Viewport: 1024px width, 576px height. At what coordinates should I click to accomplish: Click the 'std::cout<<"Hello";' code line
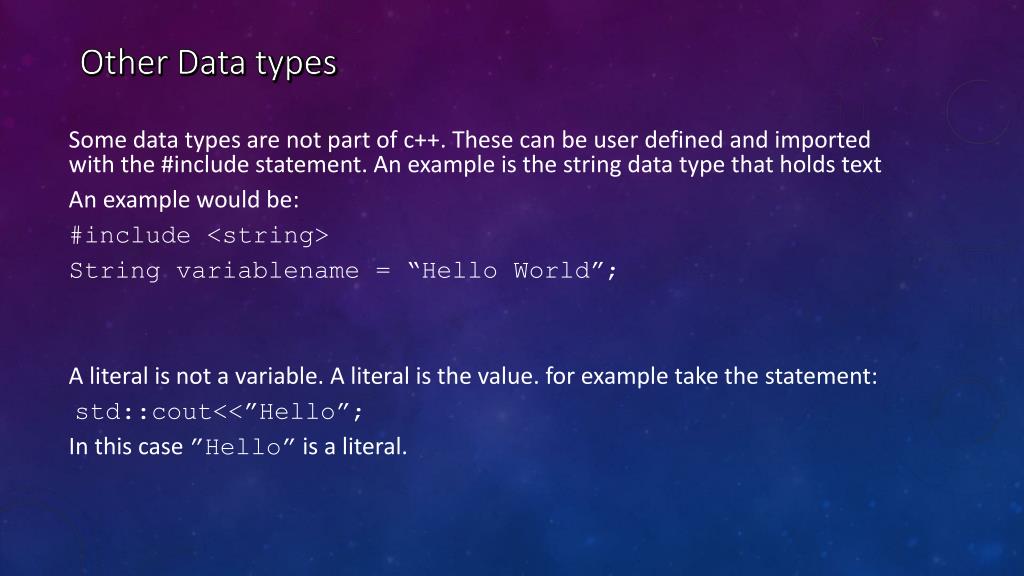[219, 411]
